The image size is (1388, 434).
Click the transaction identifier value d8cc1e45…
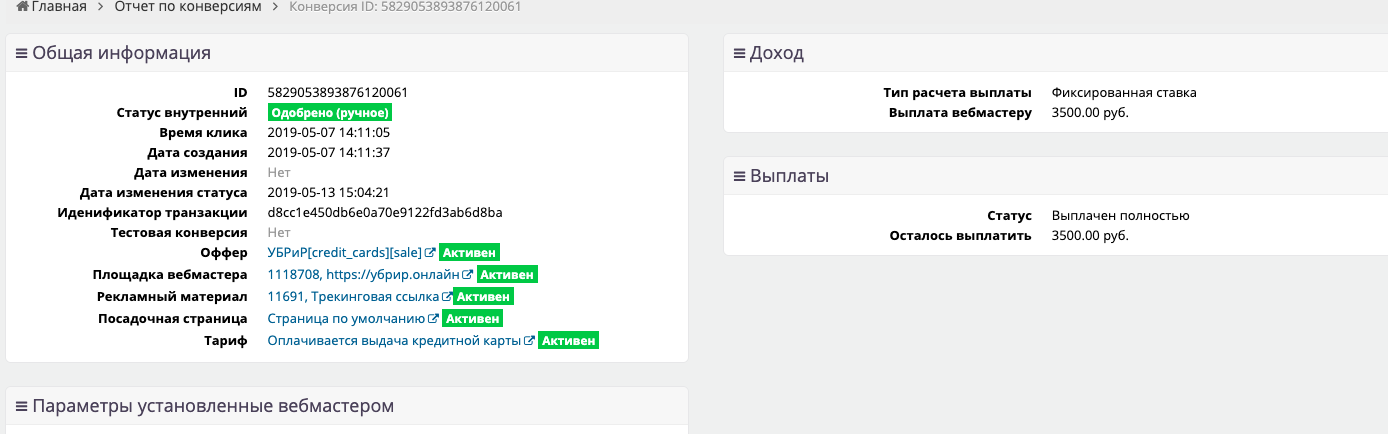385,212
